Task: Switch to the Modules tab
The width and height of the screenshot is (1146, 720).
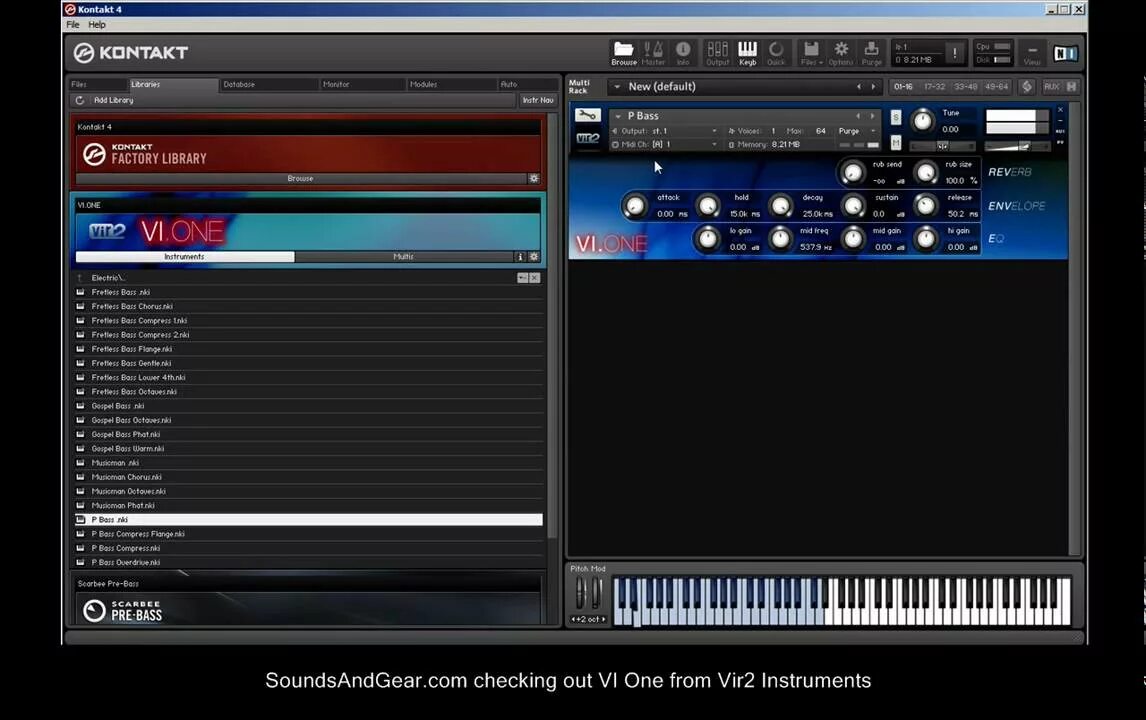Action: click(x=451, y=84)
